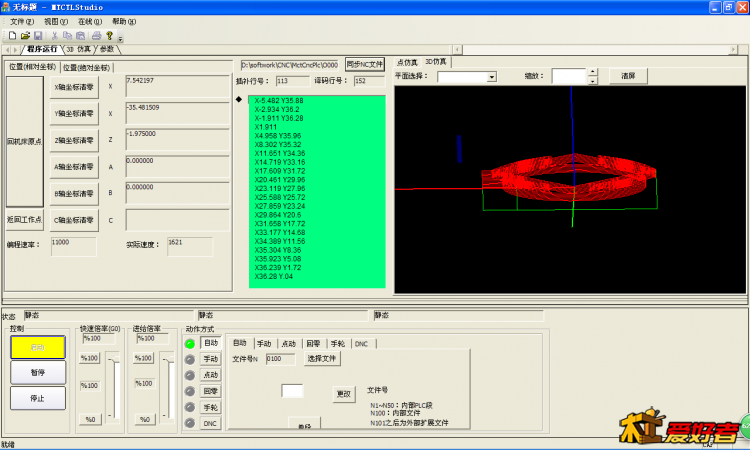Click the 进给倍率 vertical slider

point(168,387)
